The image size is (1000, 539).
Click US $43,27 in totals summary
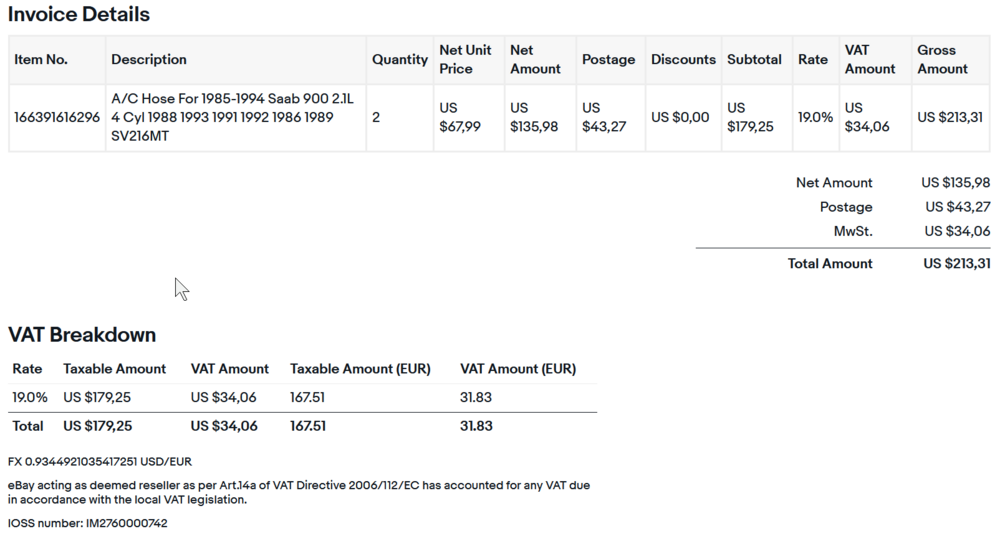tap(957, 207)
